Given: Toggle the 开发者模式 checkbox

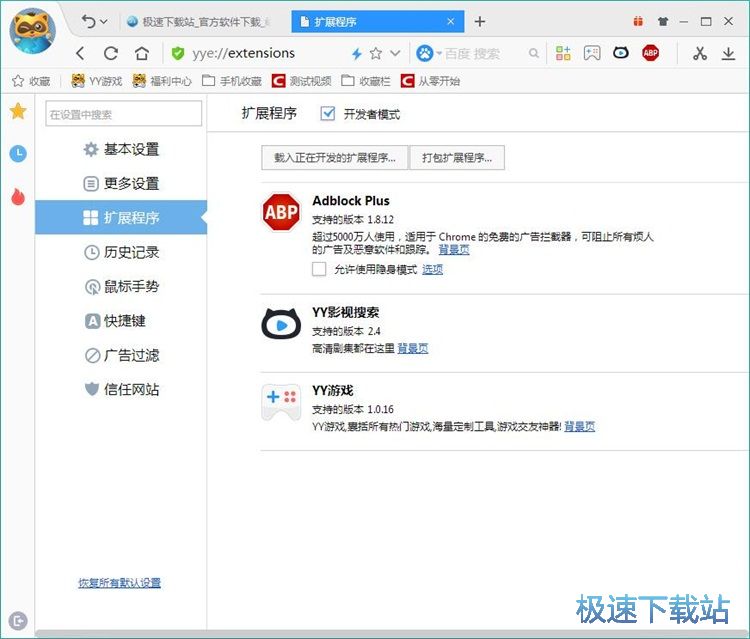Looking at the screenshot, I should [x=328, y=113].
